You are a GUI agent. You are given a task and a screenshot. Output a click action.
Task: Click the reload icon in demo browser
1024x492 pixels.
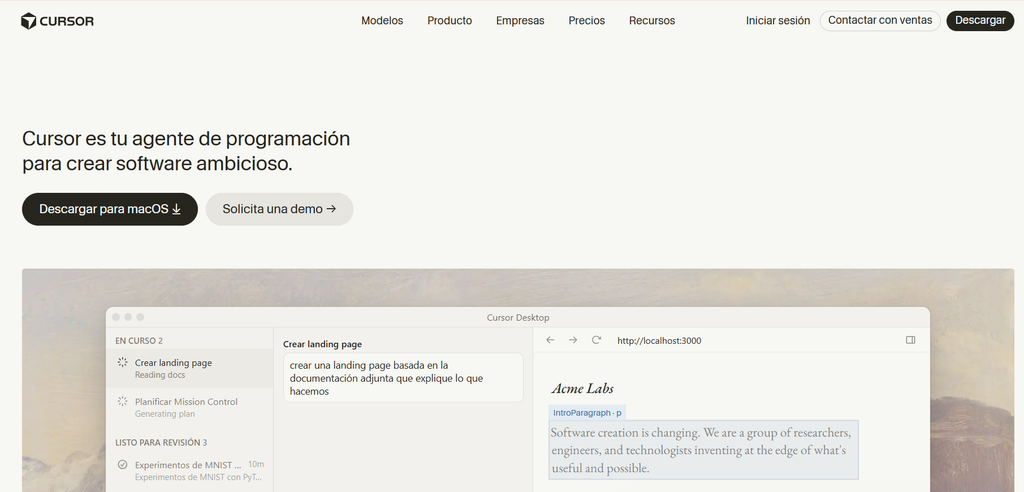pyautogui.click(x=596, y=340)
